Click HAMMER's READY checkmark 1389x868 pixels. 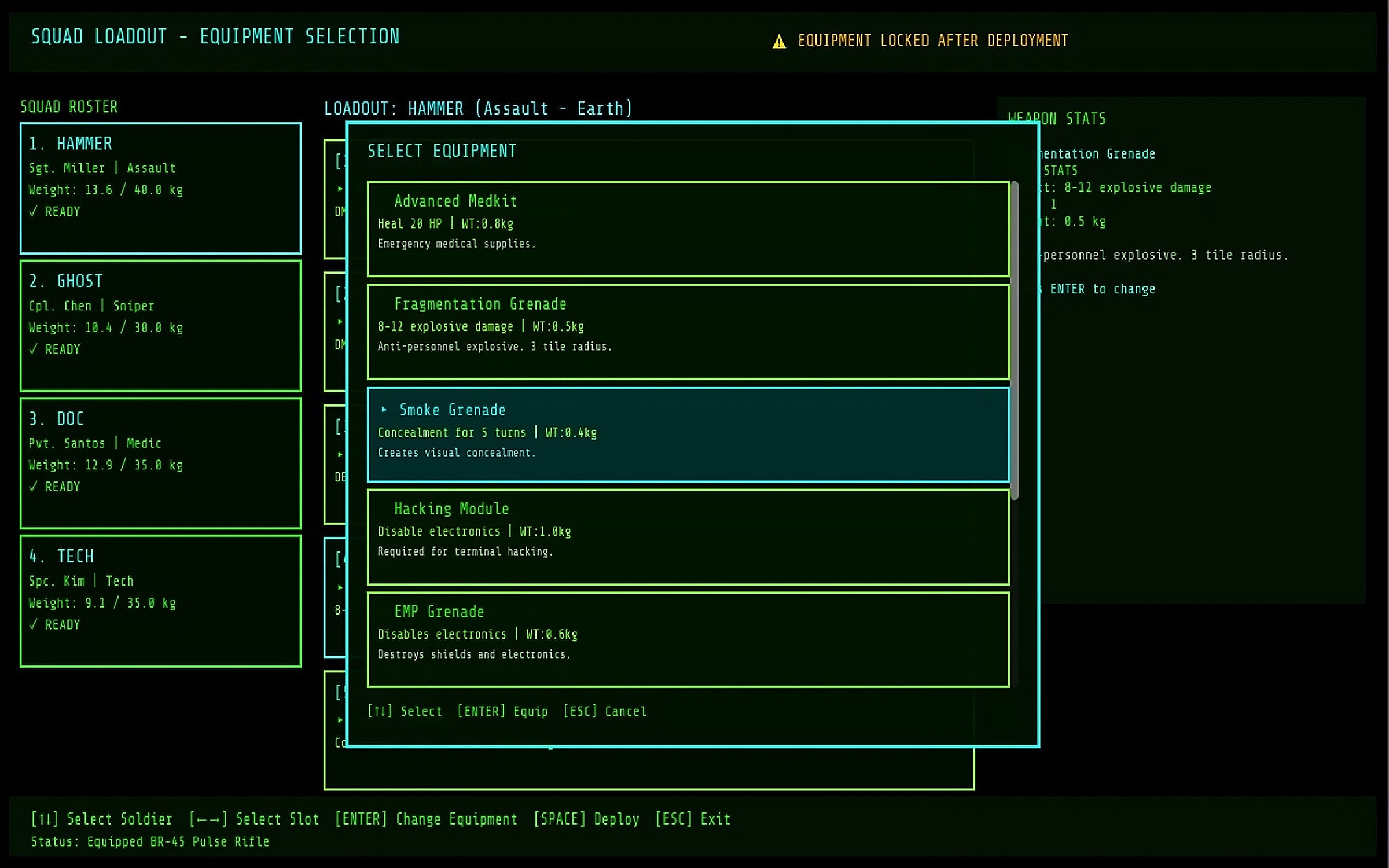pos(33,211)
